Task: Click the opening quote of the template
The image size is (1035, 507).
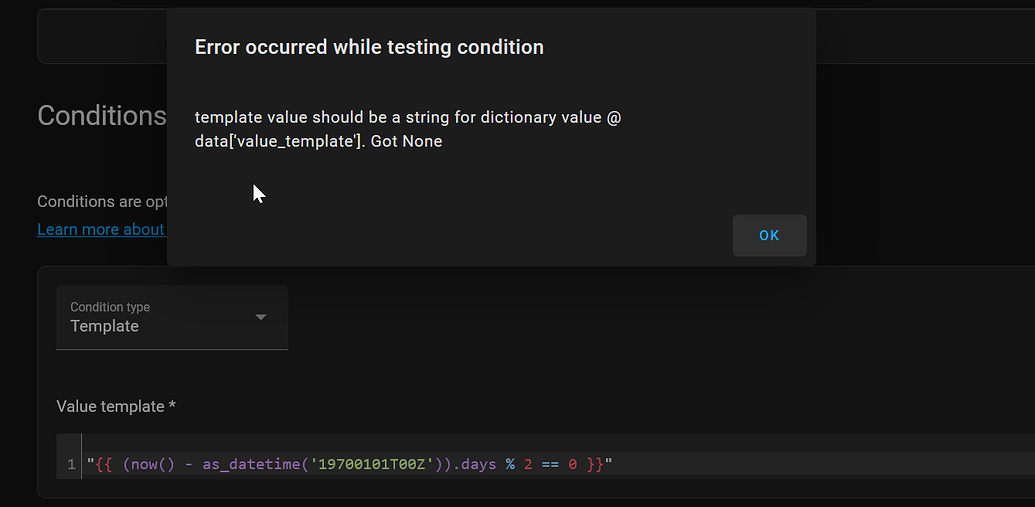Action: pos(91,465)
